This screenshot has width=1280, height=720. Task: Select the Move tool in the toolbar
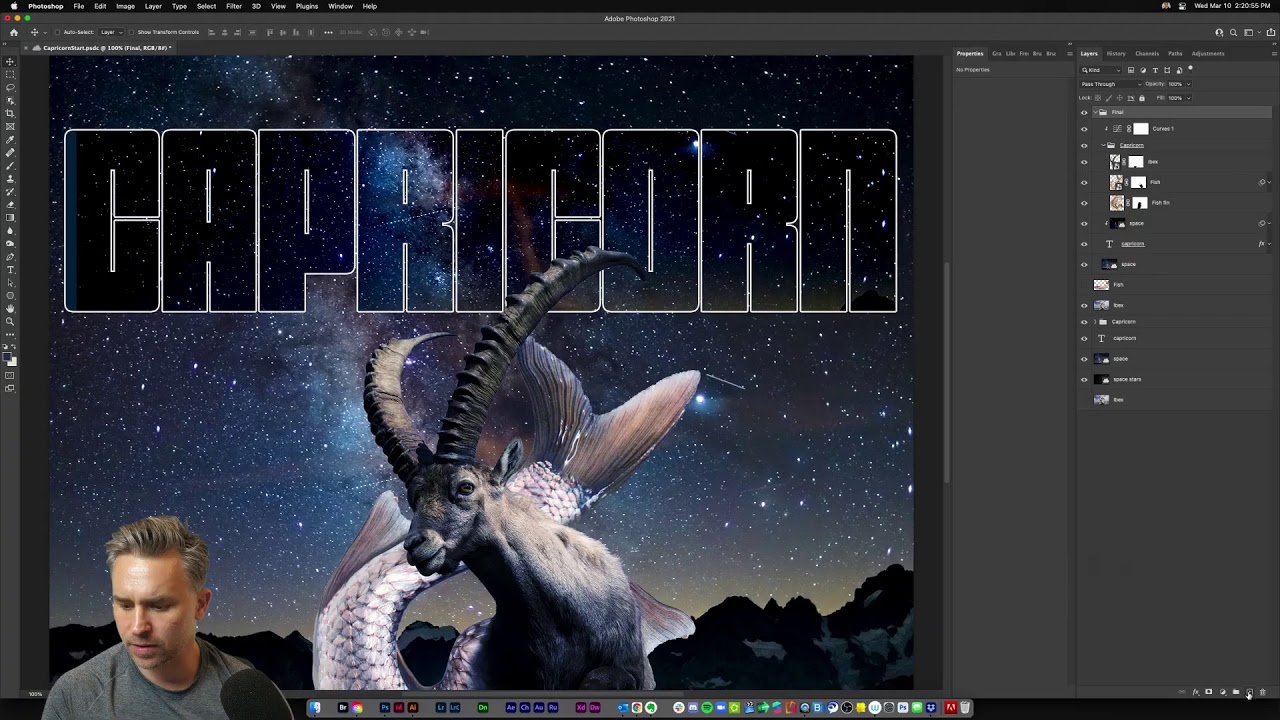tap(10, 60)
